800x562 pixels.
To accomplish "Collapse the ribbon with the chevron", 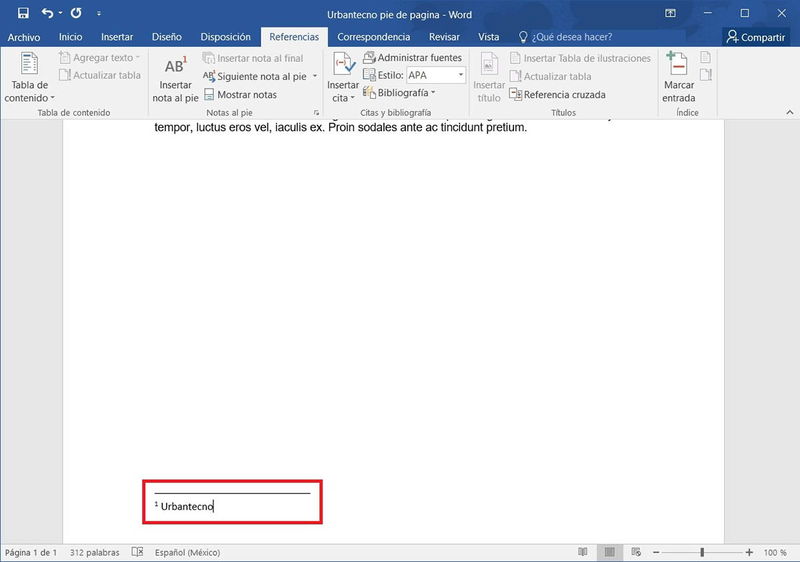I will [x=790, y=112].
